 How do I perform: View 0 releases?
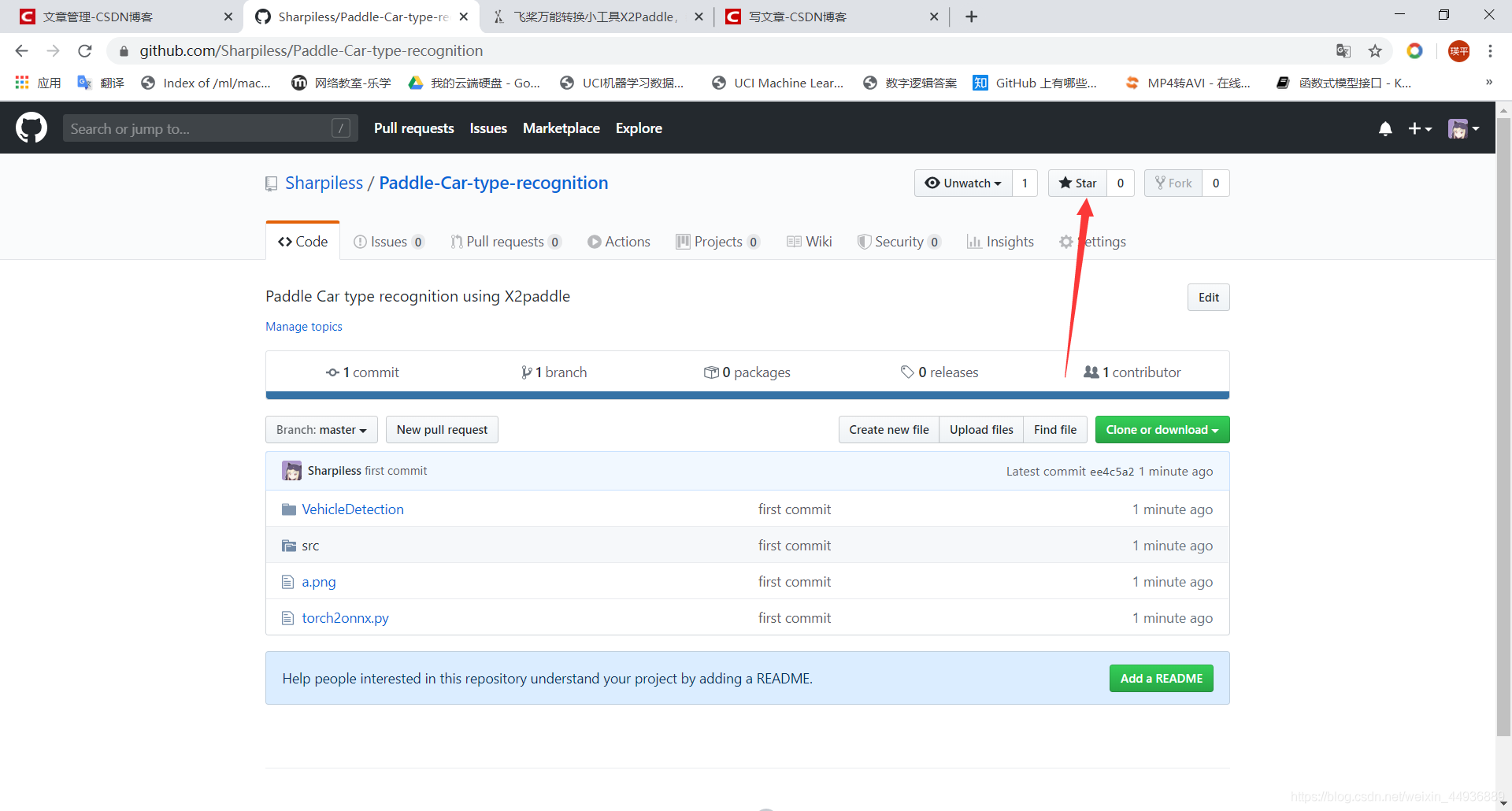pos(939,372)
